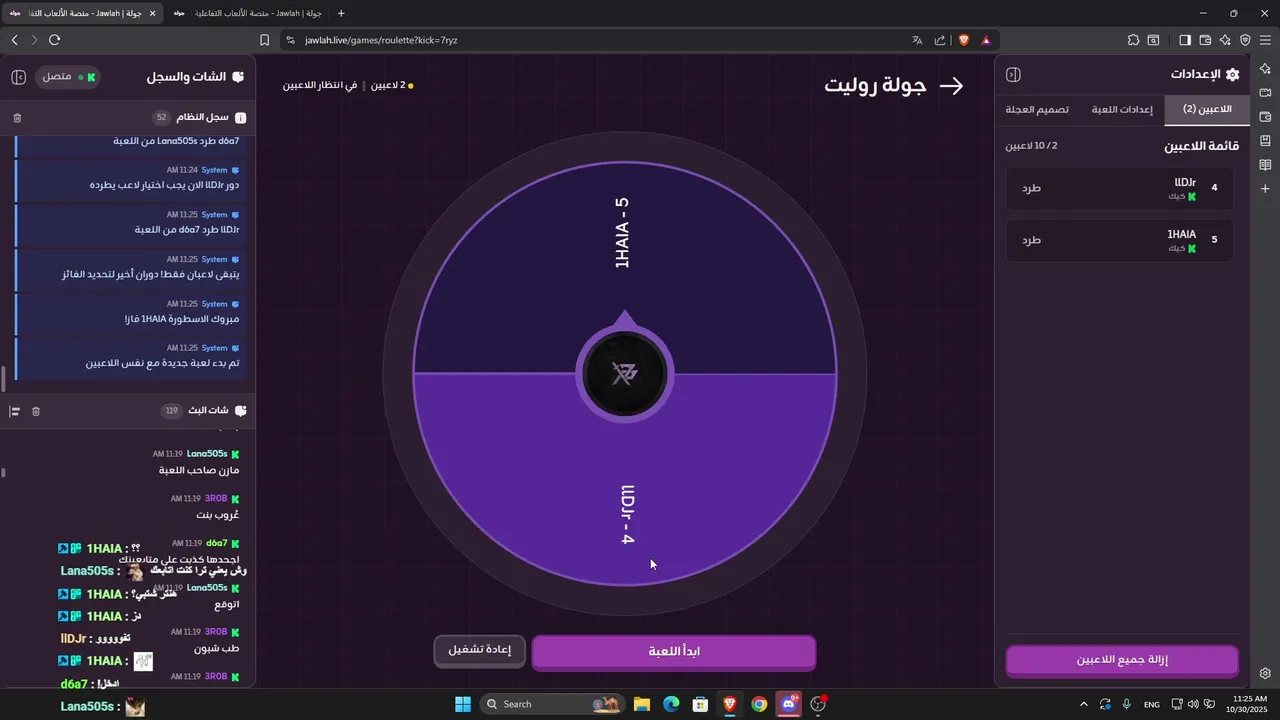Open File Explorer from taskbar
Image resolution: width=1280 pixels, height=720 pixels.
(642, 704)
